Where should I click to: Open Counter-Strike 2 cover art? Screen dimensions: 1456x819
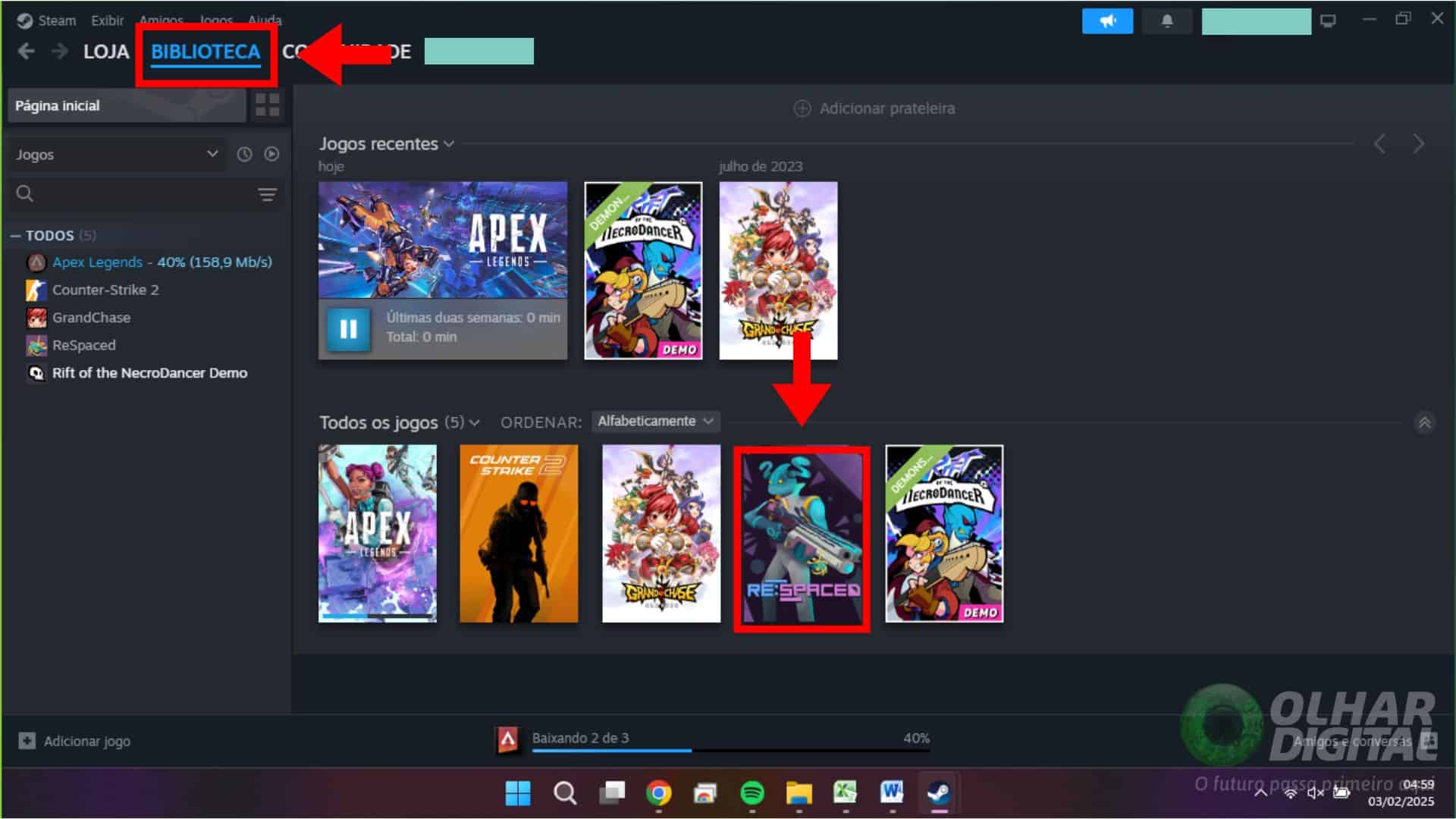point(519,533)
